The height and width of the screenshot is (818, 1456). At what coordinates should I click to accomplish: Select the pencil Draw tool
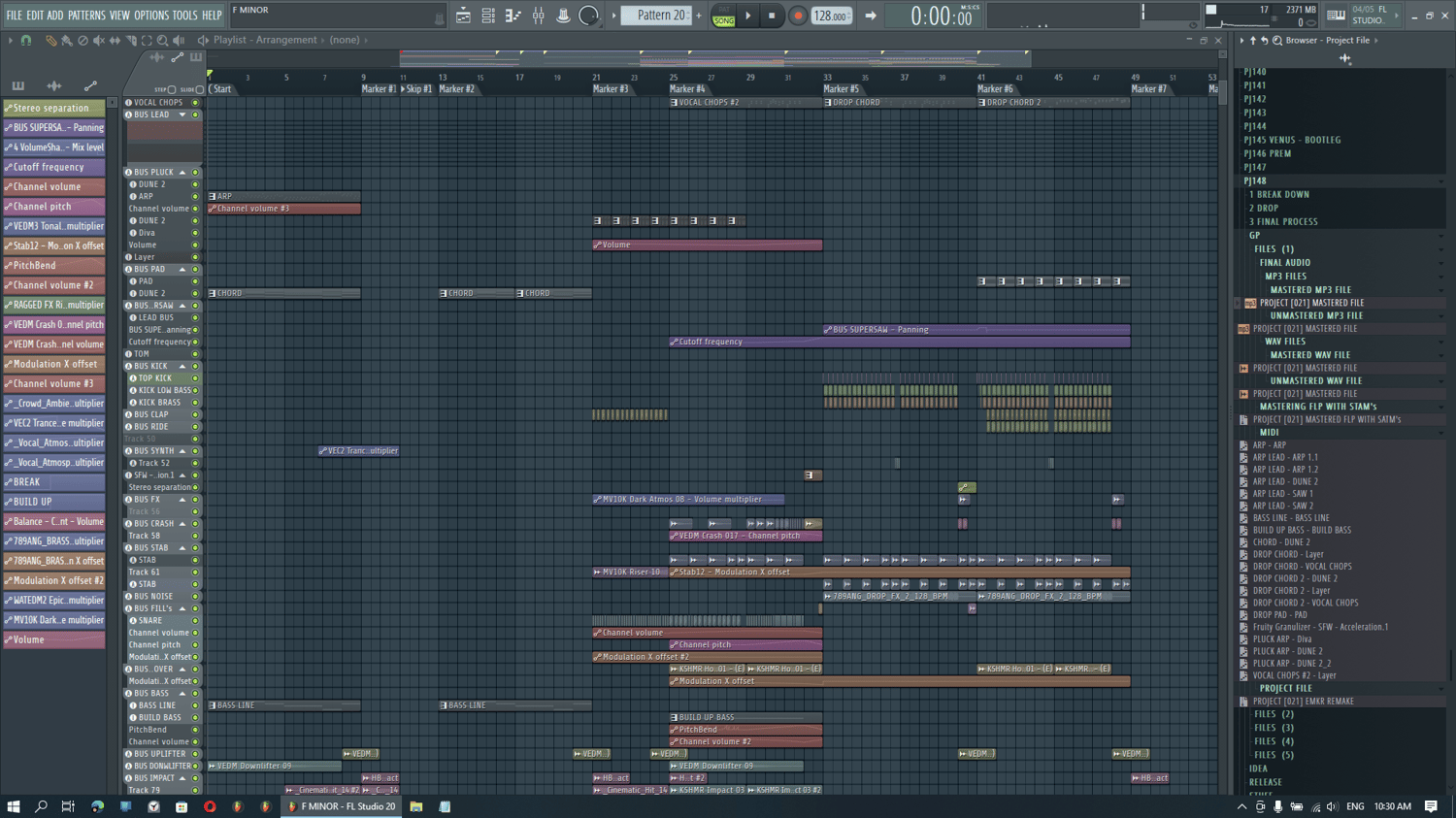(x=50, y=41)
